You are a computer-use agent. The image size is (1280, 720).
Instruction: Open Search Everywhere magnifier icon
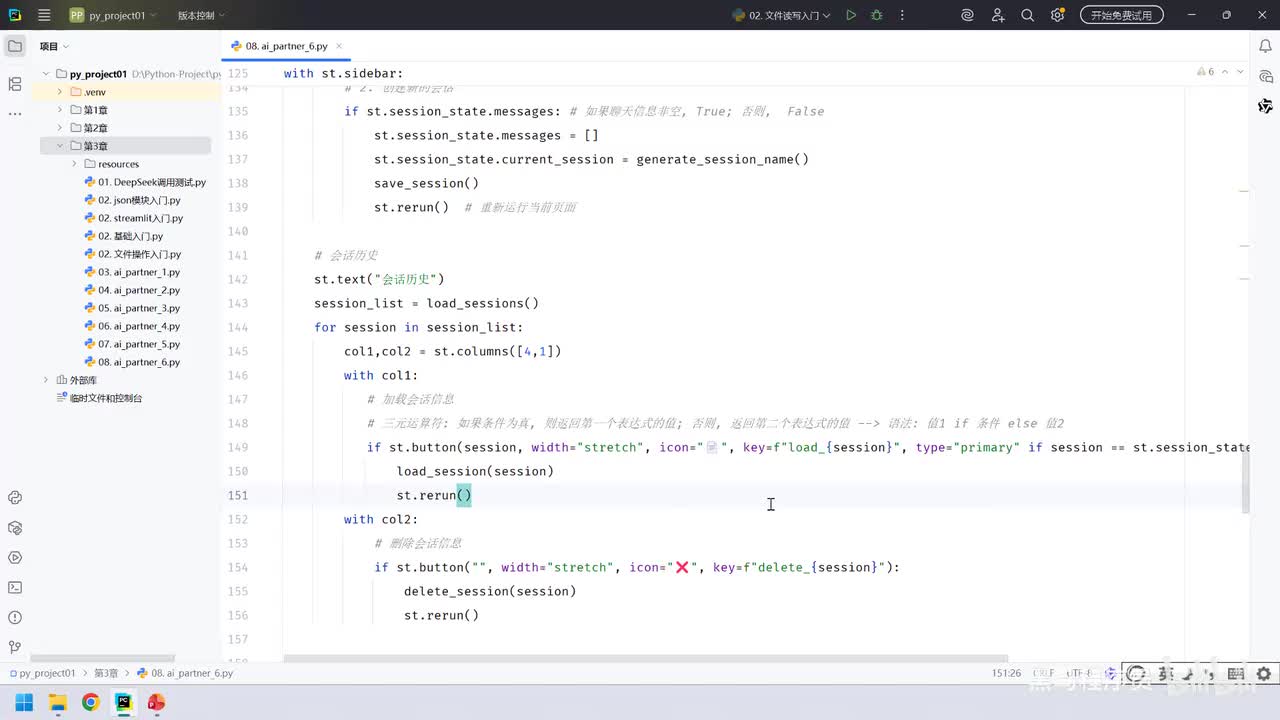[x=1027, y=15]
